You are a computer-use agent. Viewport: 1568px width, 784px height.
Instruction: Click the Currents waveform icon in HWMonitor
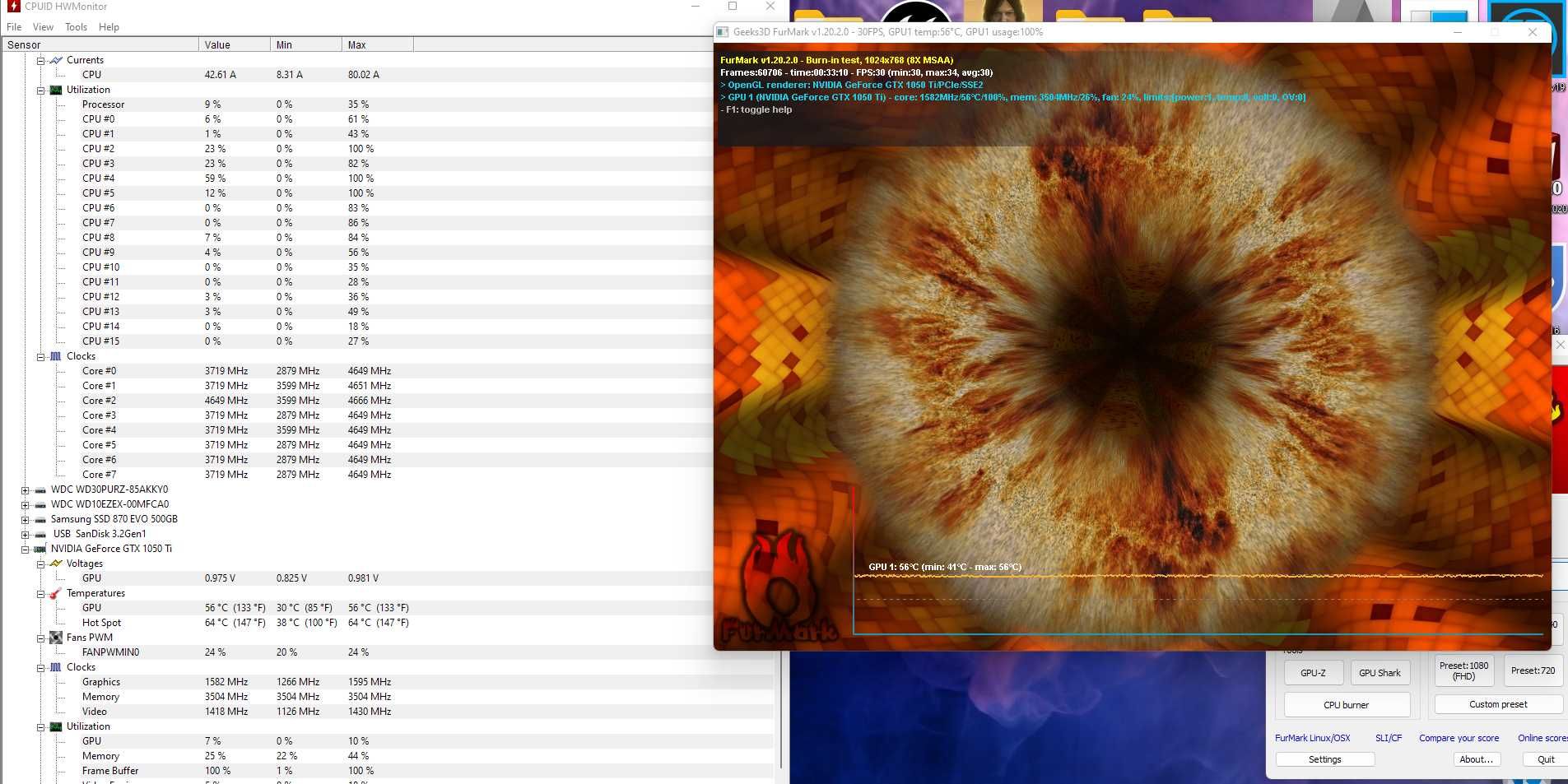coord(56,60)
